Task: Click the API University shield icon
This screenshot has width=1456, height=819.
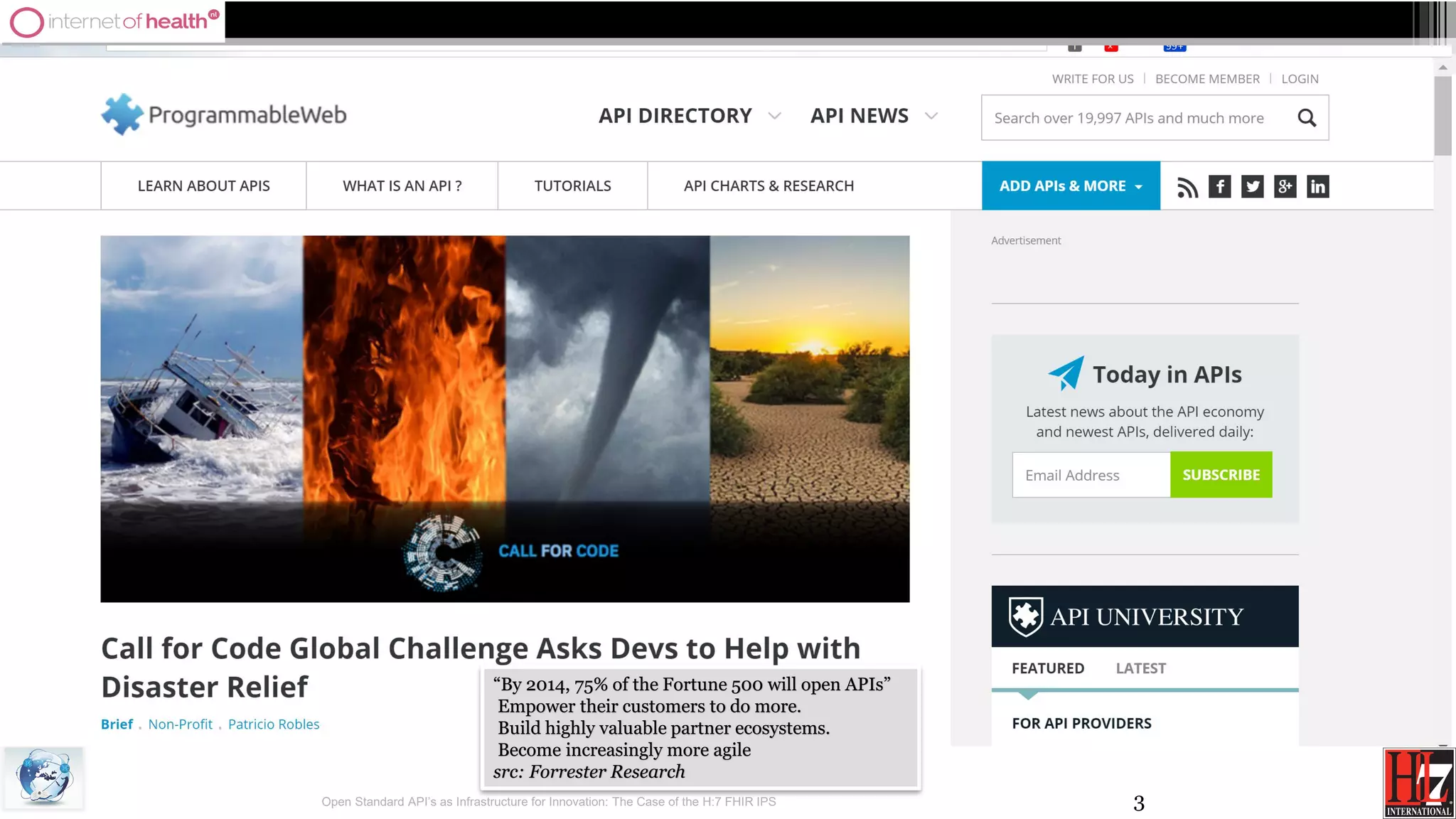Action: tap(1026, 616)
